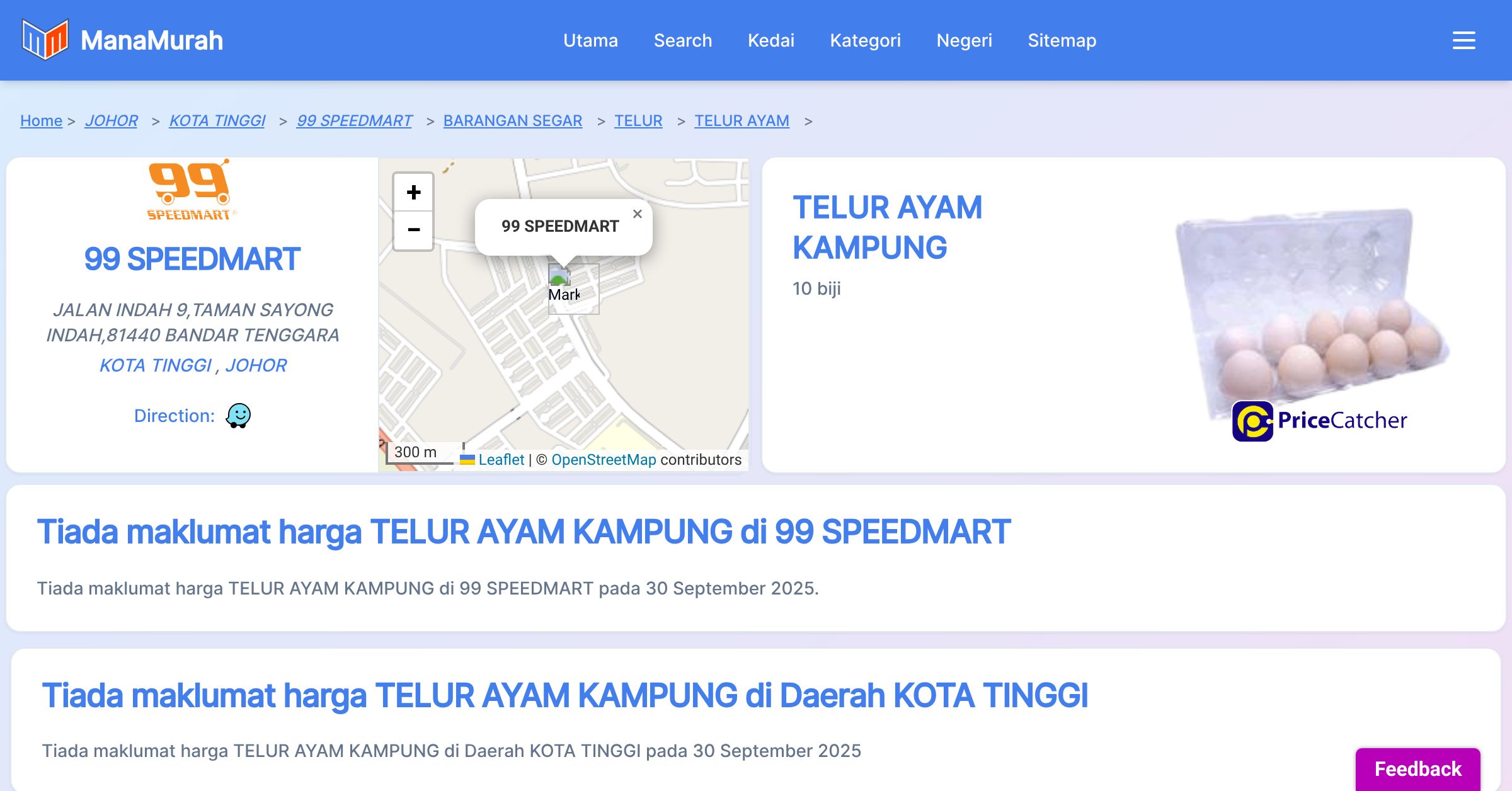Screen dimensions: 1512x791
Task: Zoom in on the map
Action: click(413, 193)
